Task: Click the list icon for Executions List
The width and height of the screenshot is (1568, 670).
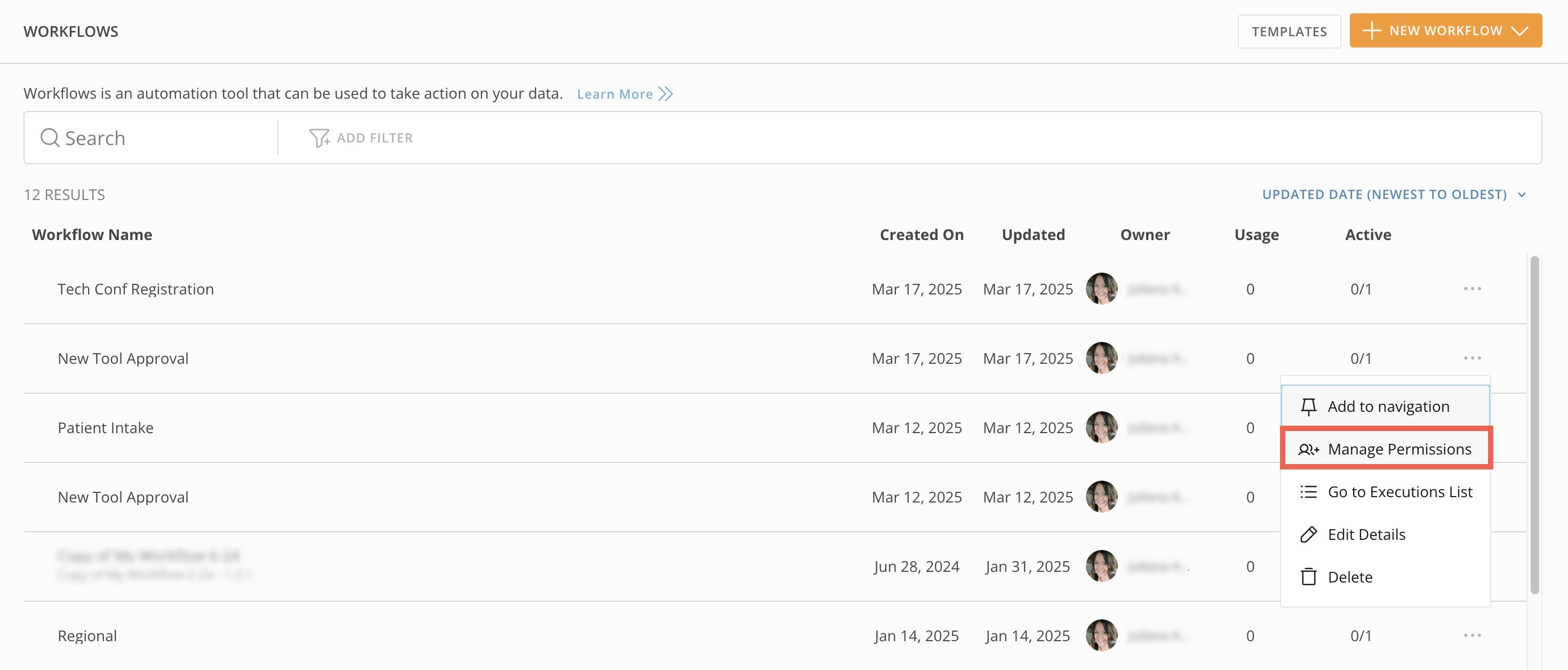Action: click(1308, 491)
